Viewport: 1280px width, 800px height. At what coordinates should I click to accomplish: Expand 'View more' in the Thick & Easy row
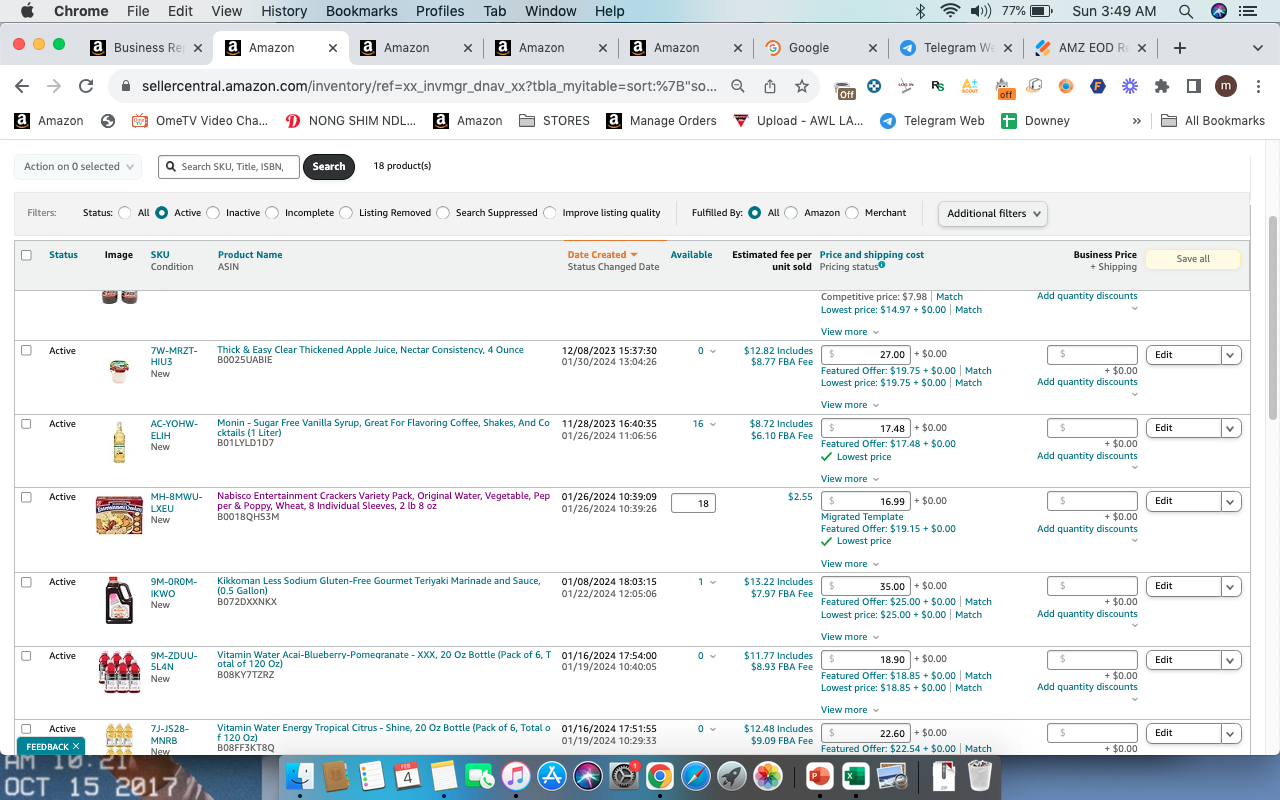pos(850,405)
